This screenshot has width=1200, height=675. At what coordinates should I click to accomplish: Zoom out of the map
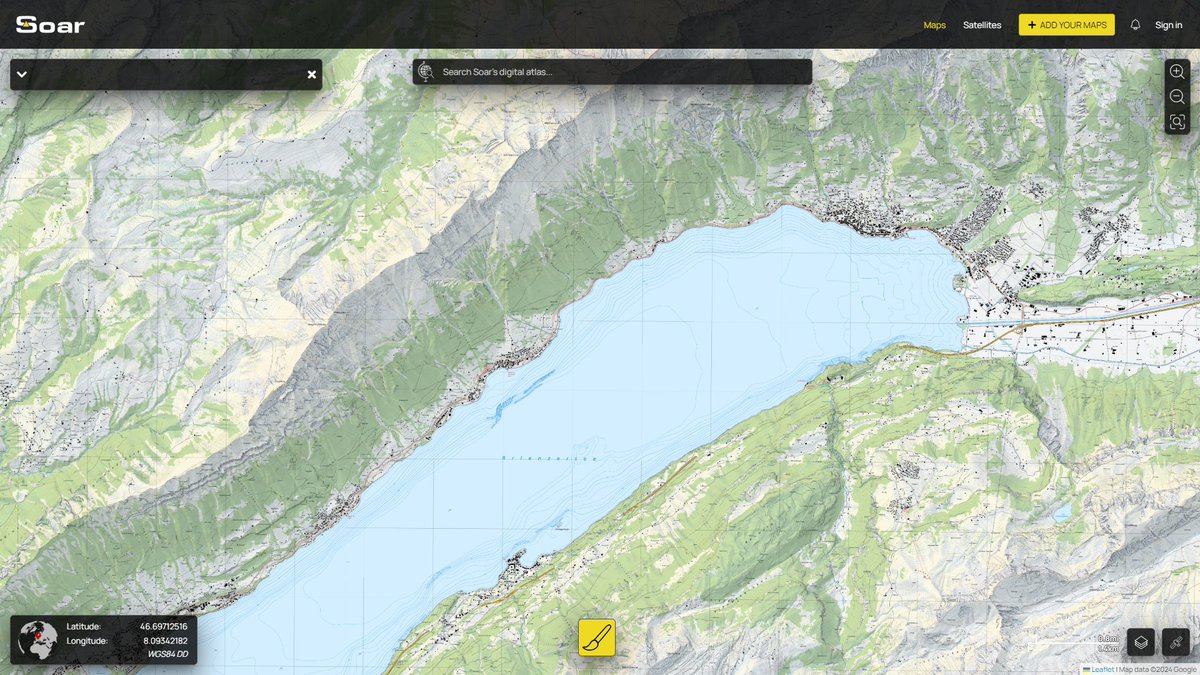tap(1177, 97)
